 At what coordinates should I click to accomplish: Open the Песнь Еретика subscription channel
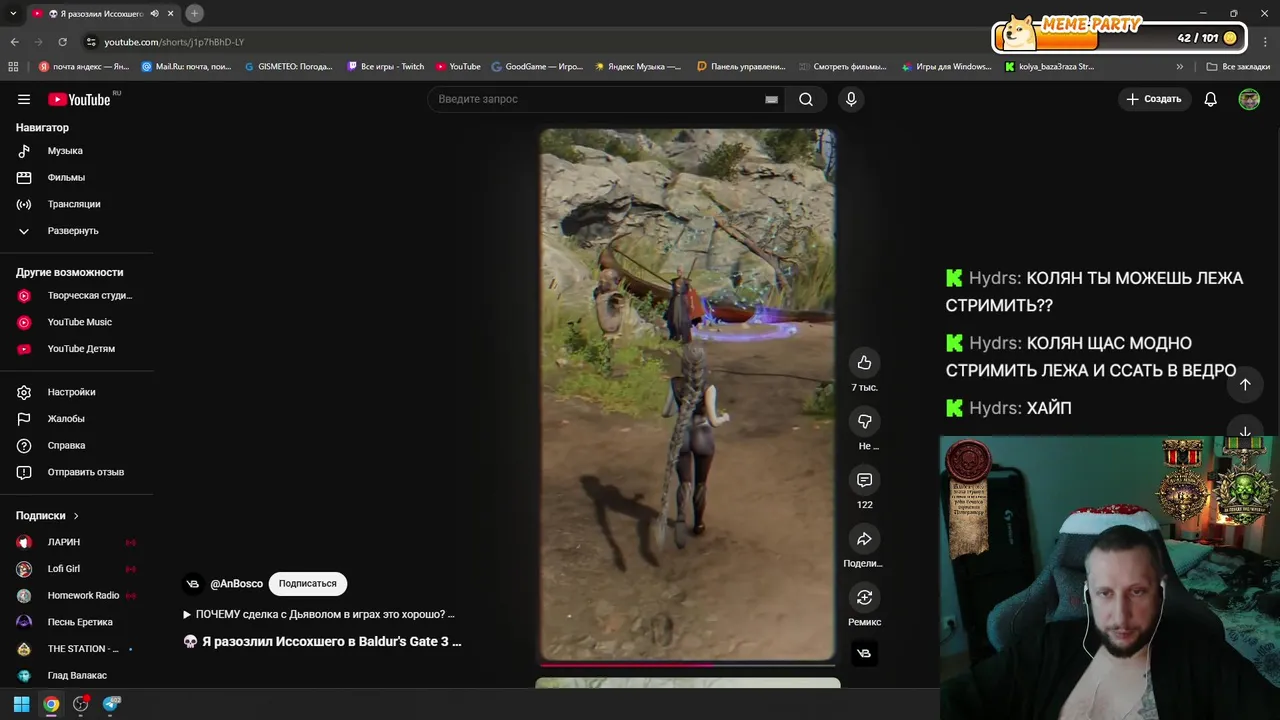tap(78, 622)
